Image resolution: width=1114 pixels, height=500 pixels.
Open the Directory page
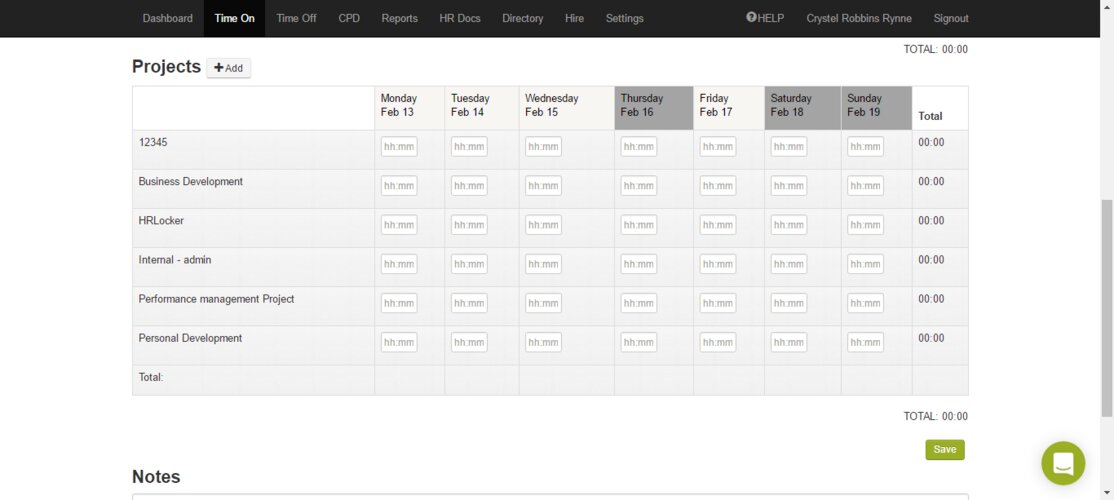click(x=522, y=18)
